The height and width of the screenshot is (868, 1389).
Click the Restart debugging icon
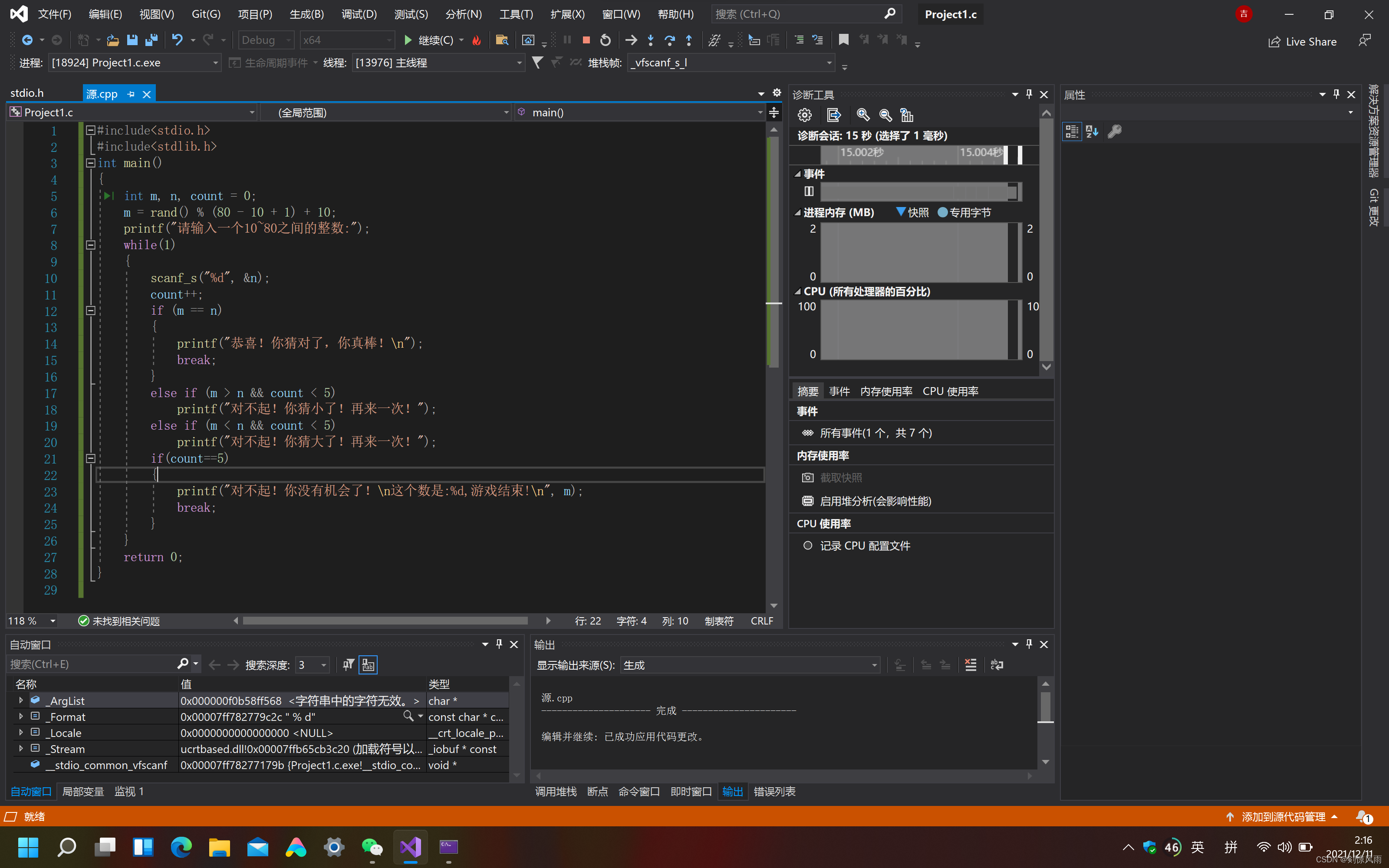tap(605, 40)
